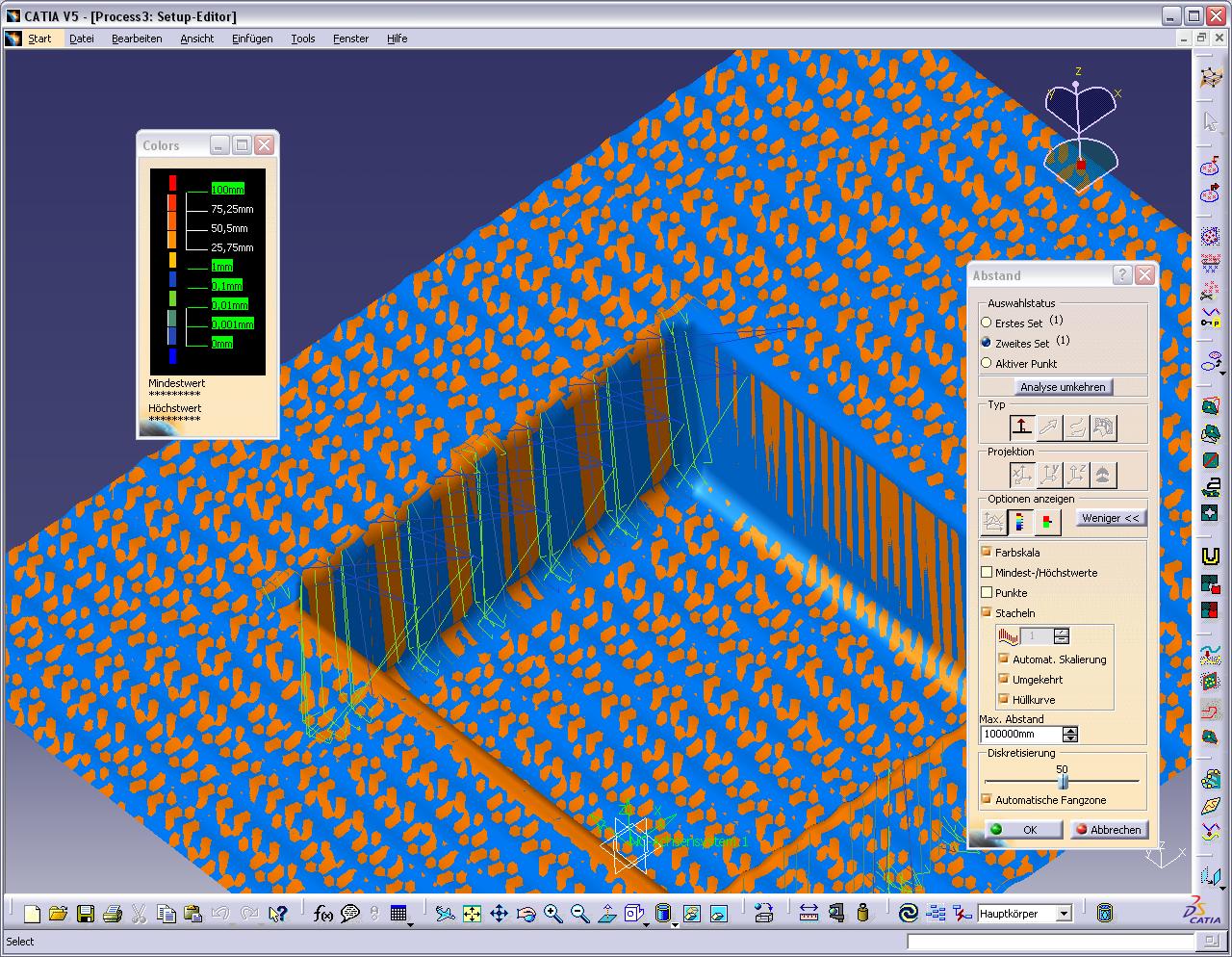The height and width of the screenshot is (957, 1232).
Task: Open the Tools menu
Action: (303, 39)
